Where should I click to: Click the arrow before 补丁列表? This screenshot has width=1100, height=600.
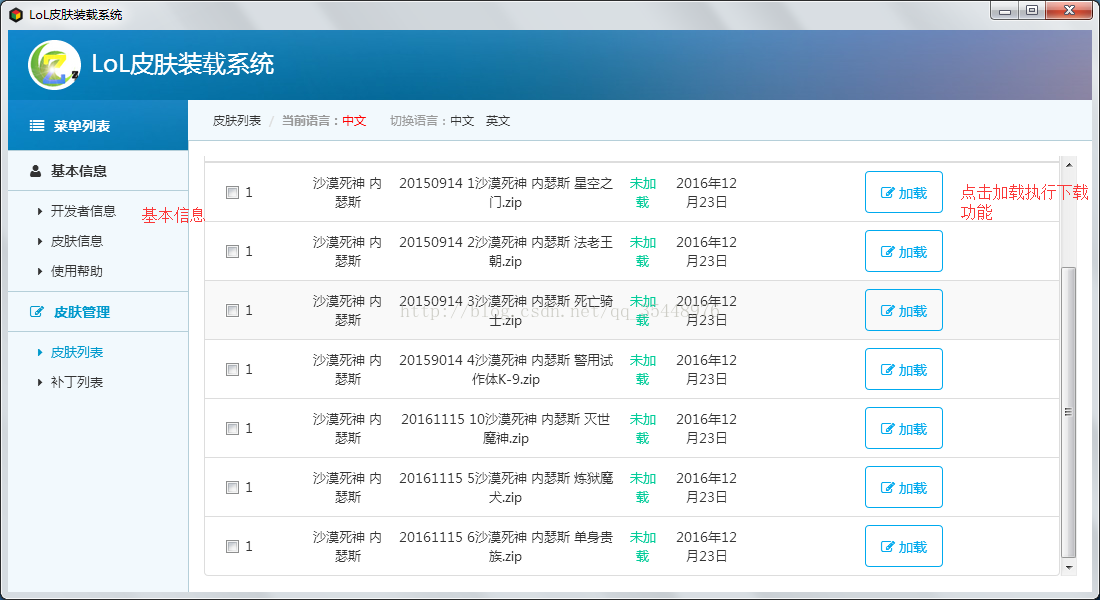tap(40, 382)
